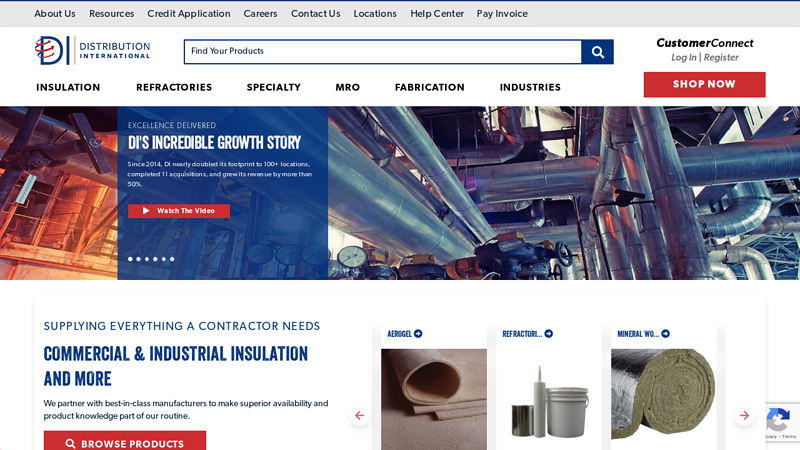This screenshot has width=800, height=450.
Task: Open the Refractories bucket product thumbnail
Action: pos(549,399)
